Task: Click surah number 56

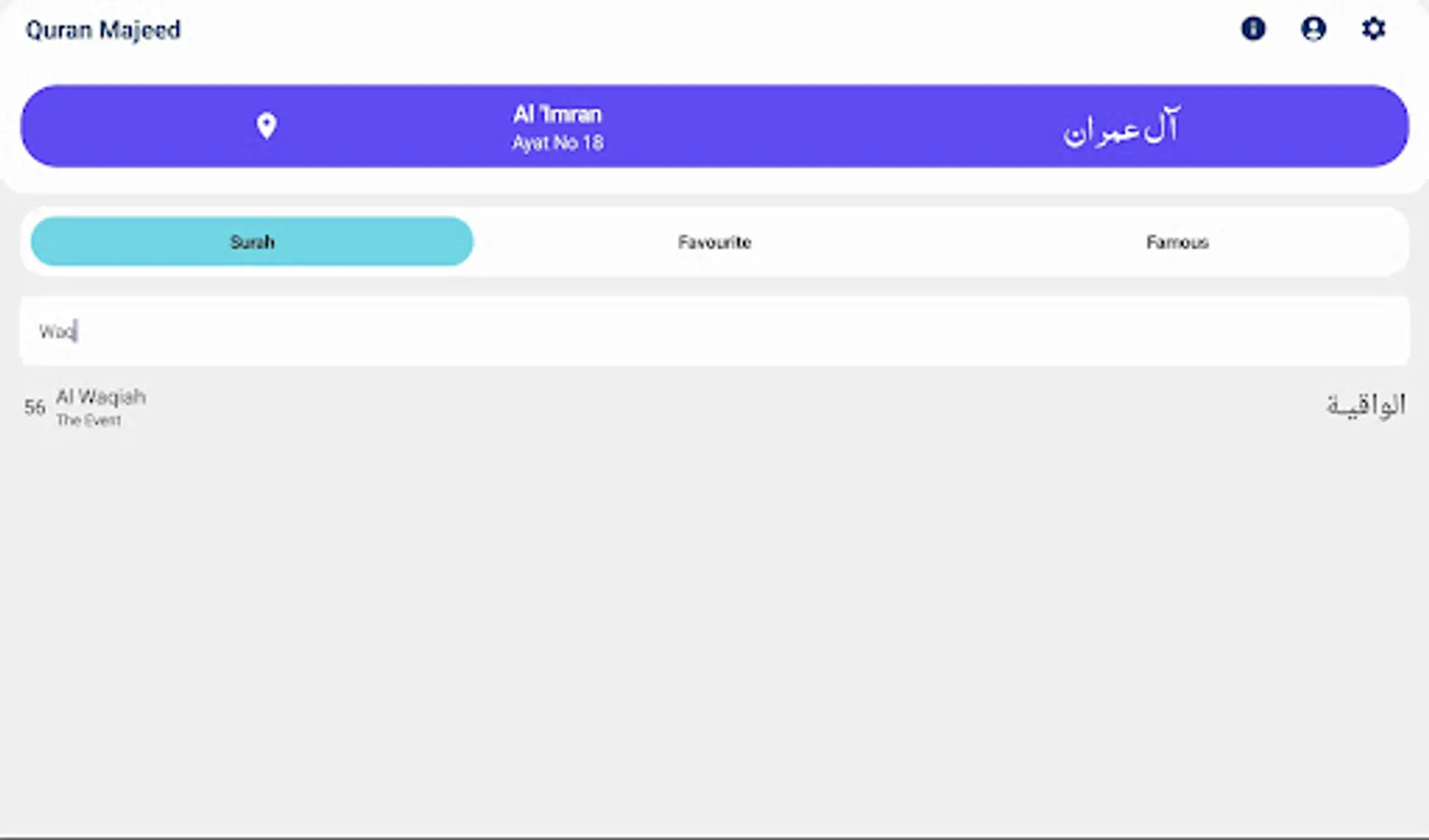Action: pyautogui.click(x=35, y=407)
